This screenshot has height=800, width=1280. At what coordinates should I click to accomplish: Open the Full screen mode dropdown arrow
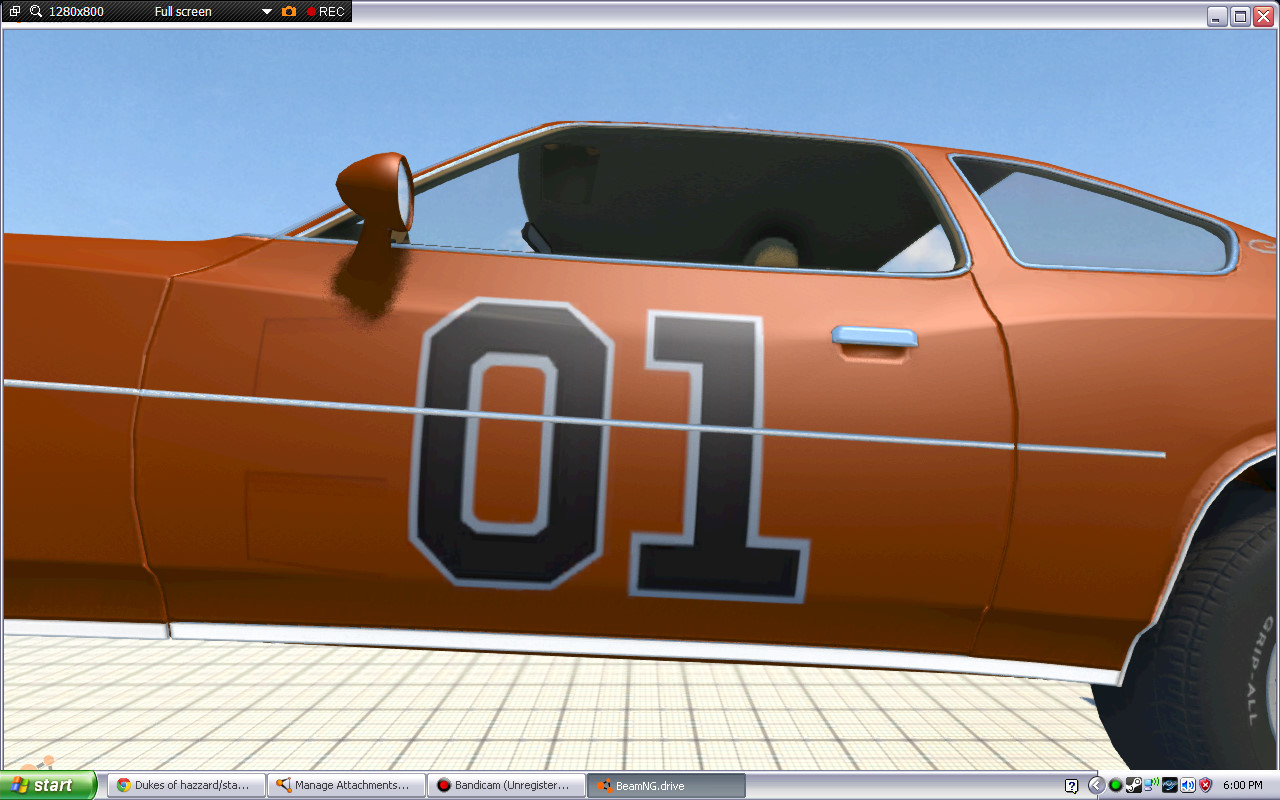point(267,11)
